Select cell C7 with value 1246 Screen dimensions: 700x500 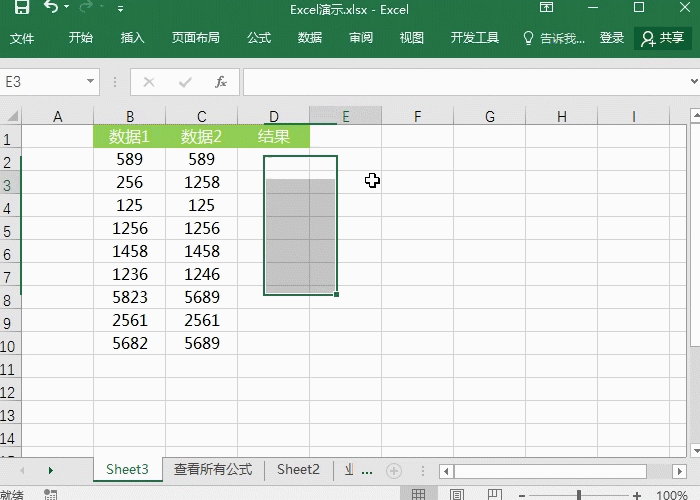tap(201, 274)
